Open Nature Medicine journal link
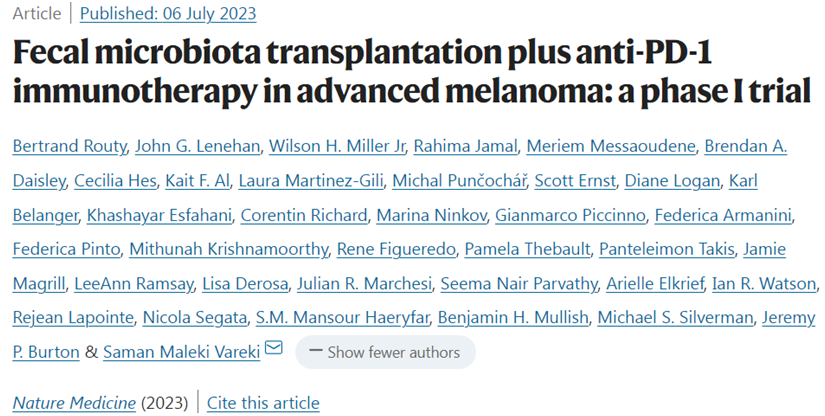 tap(74, 403)
